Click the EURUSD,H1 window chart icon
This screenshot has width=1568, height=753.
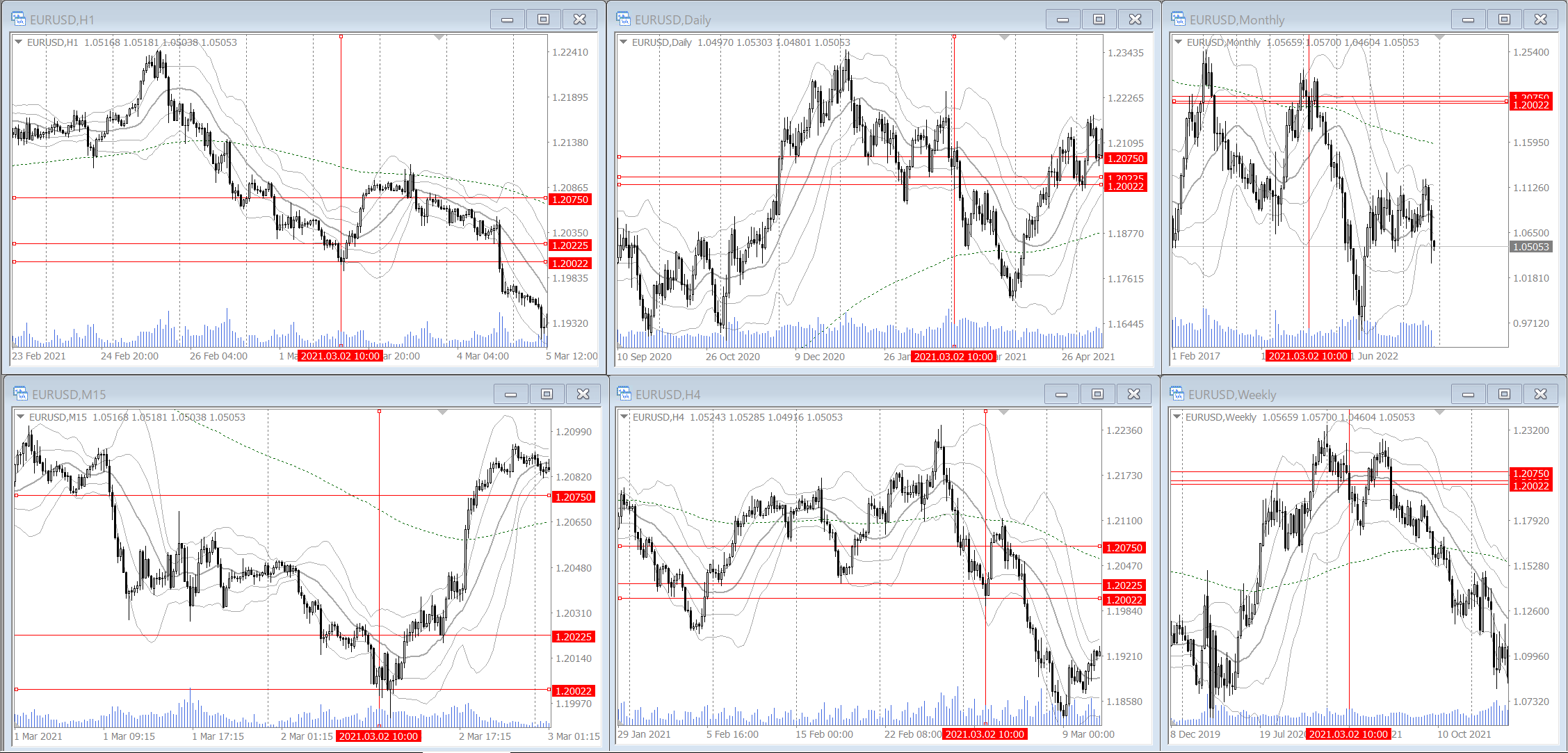(x=19, y=19)
